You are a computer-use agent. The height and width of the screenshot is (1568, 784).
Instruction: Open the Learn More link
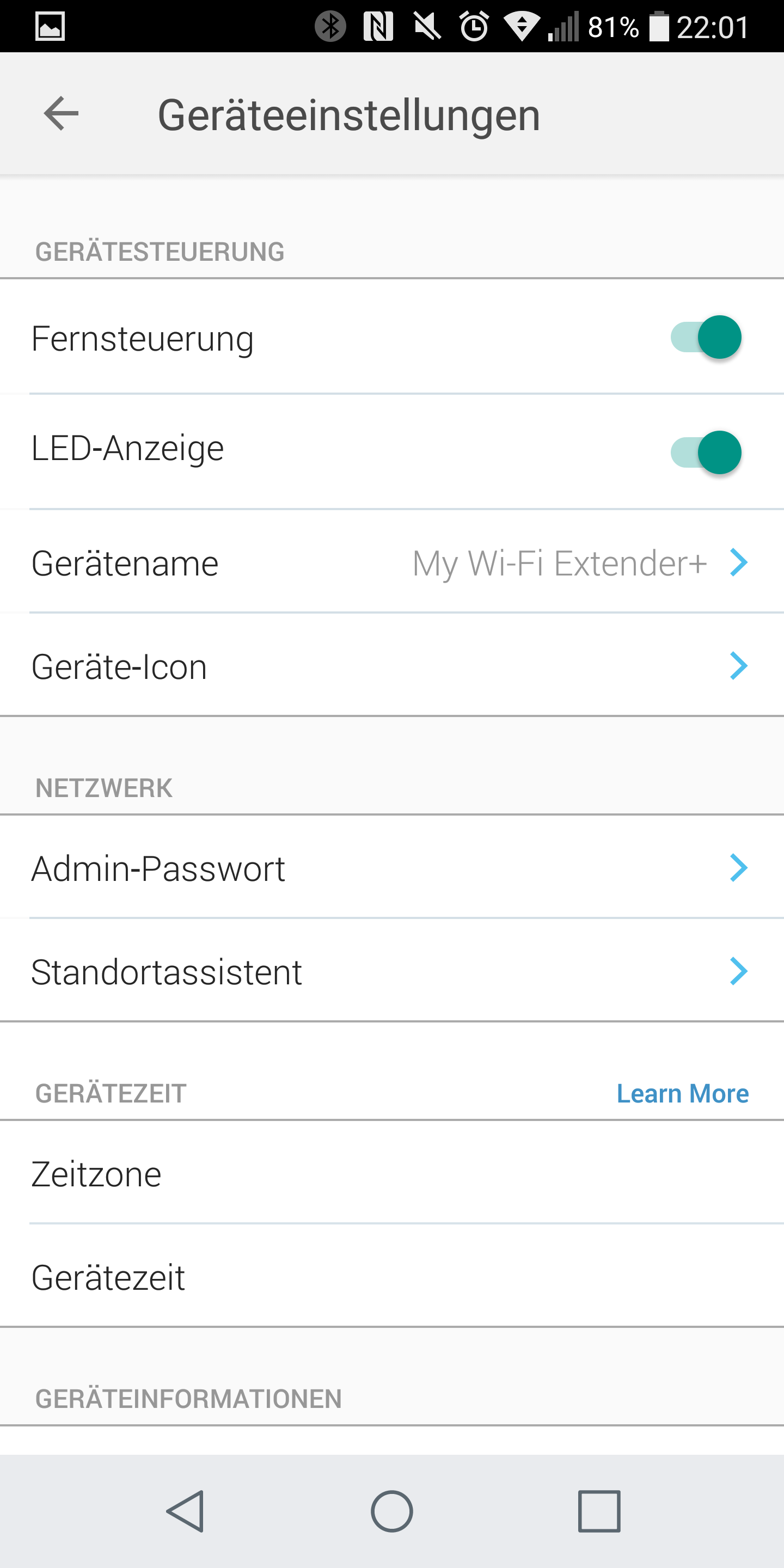pos(682,1093)
